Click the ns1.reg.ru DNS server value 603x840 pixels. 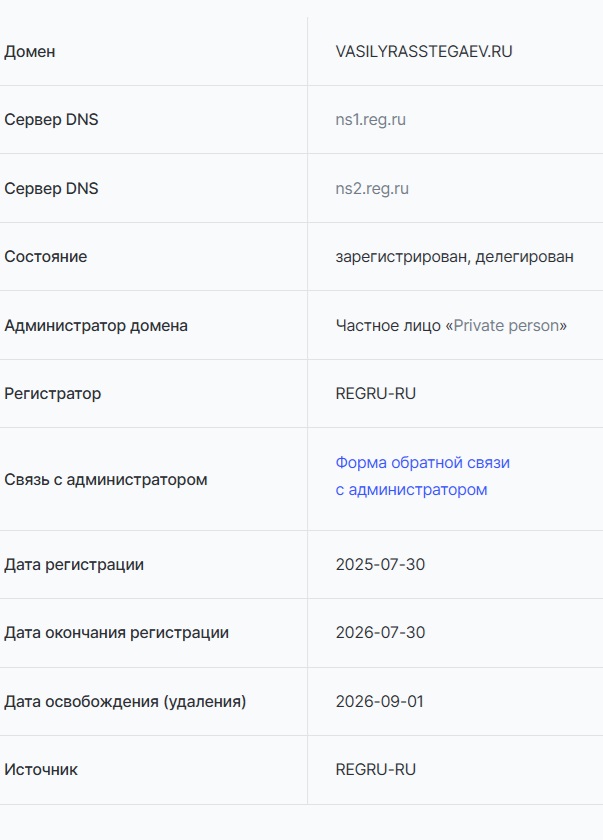371,120
